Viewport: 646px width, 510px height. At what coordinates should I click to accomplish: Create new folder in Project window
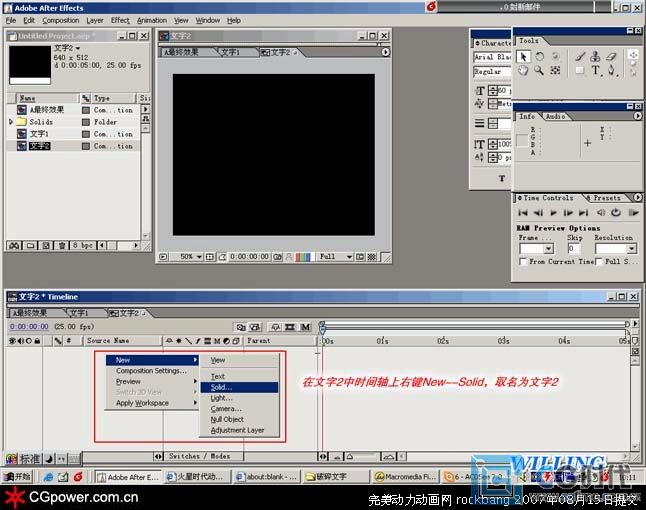tap(30, 246)
